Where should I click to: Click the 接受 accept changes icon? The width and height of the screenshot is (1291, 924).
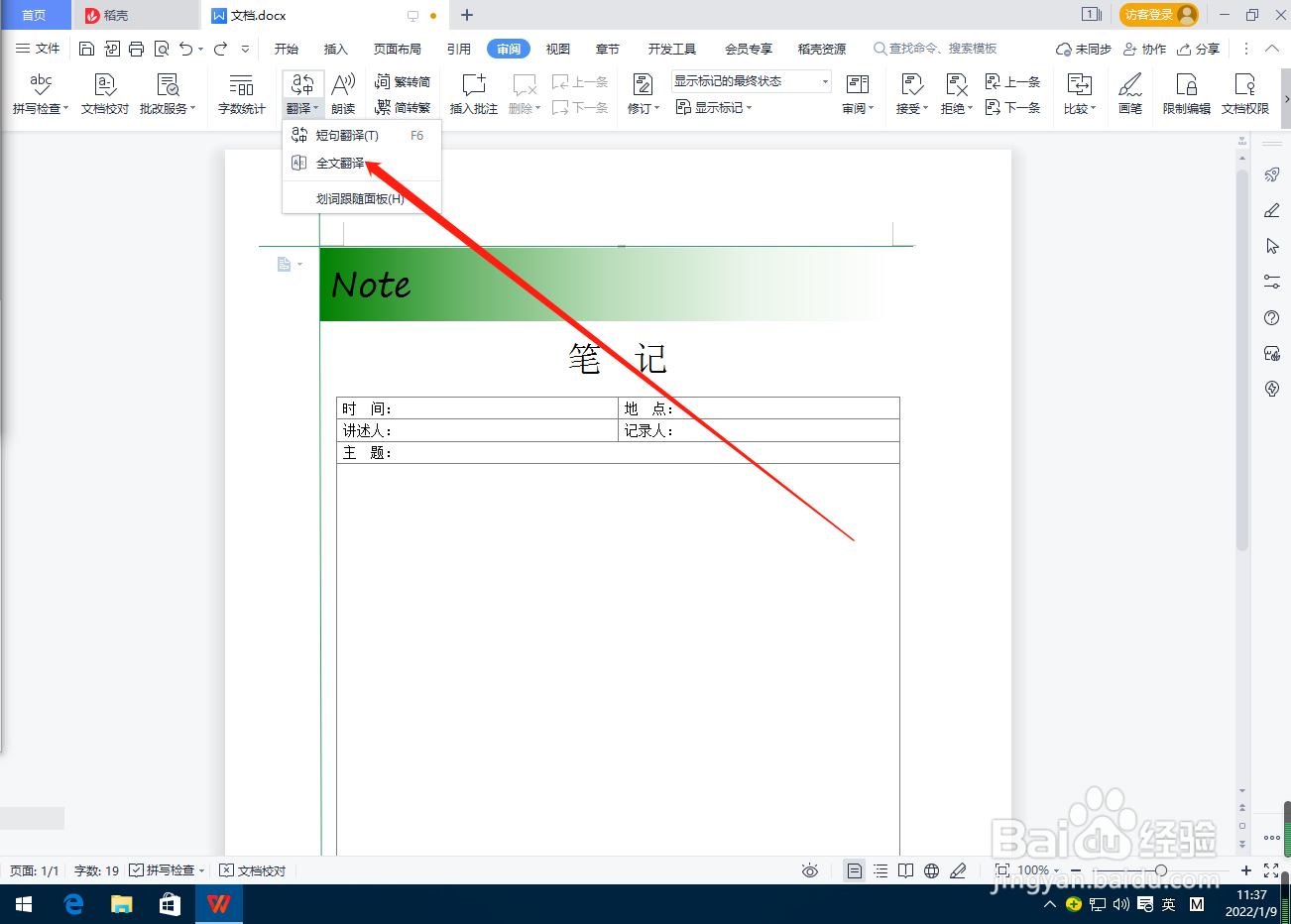click(x=911, y=85)
